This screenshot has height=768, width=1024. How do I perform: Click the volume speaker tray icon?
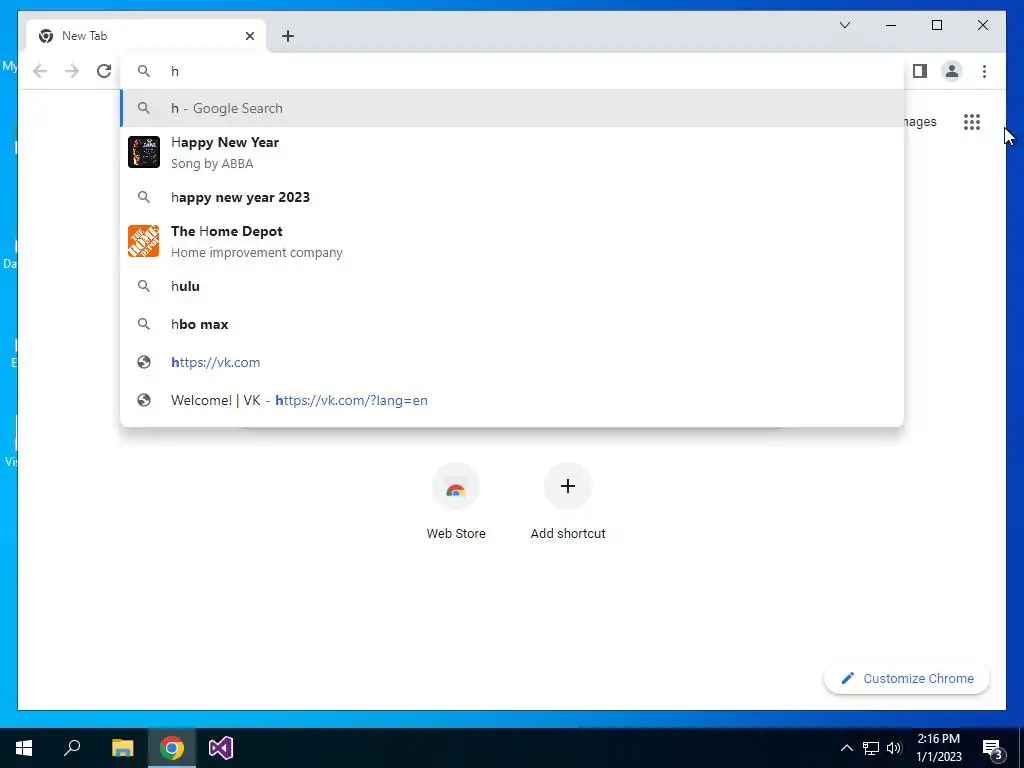(894, 748)
